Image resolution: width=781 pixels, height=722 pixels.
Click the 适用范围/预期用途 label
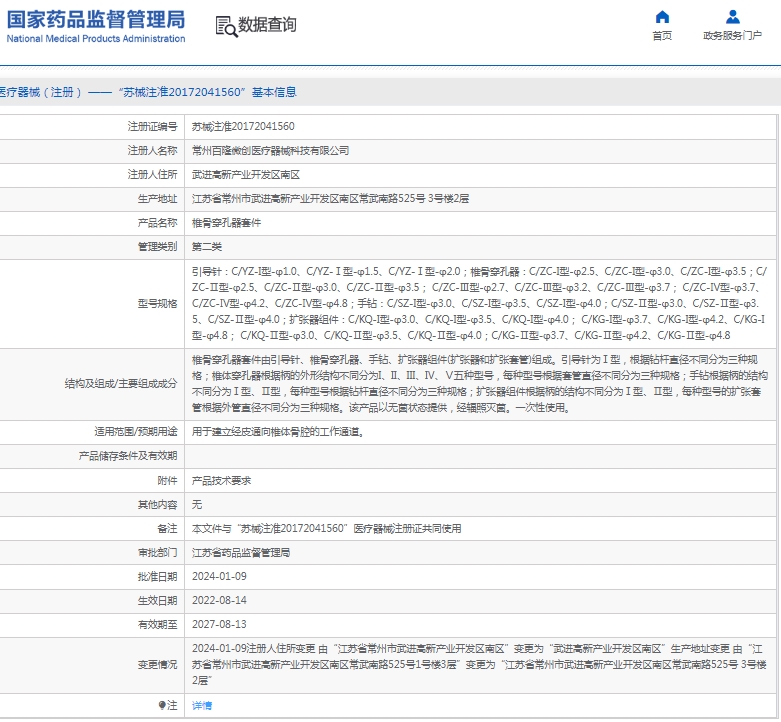pyautogui.click(x=136, y=432)
